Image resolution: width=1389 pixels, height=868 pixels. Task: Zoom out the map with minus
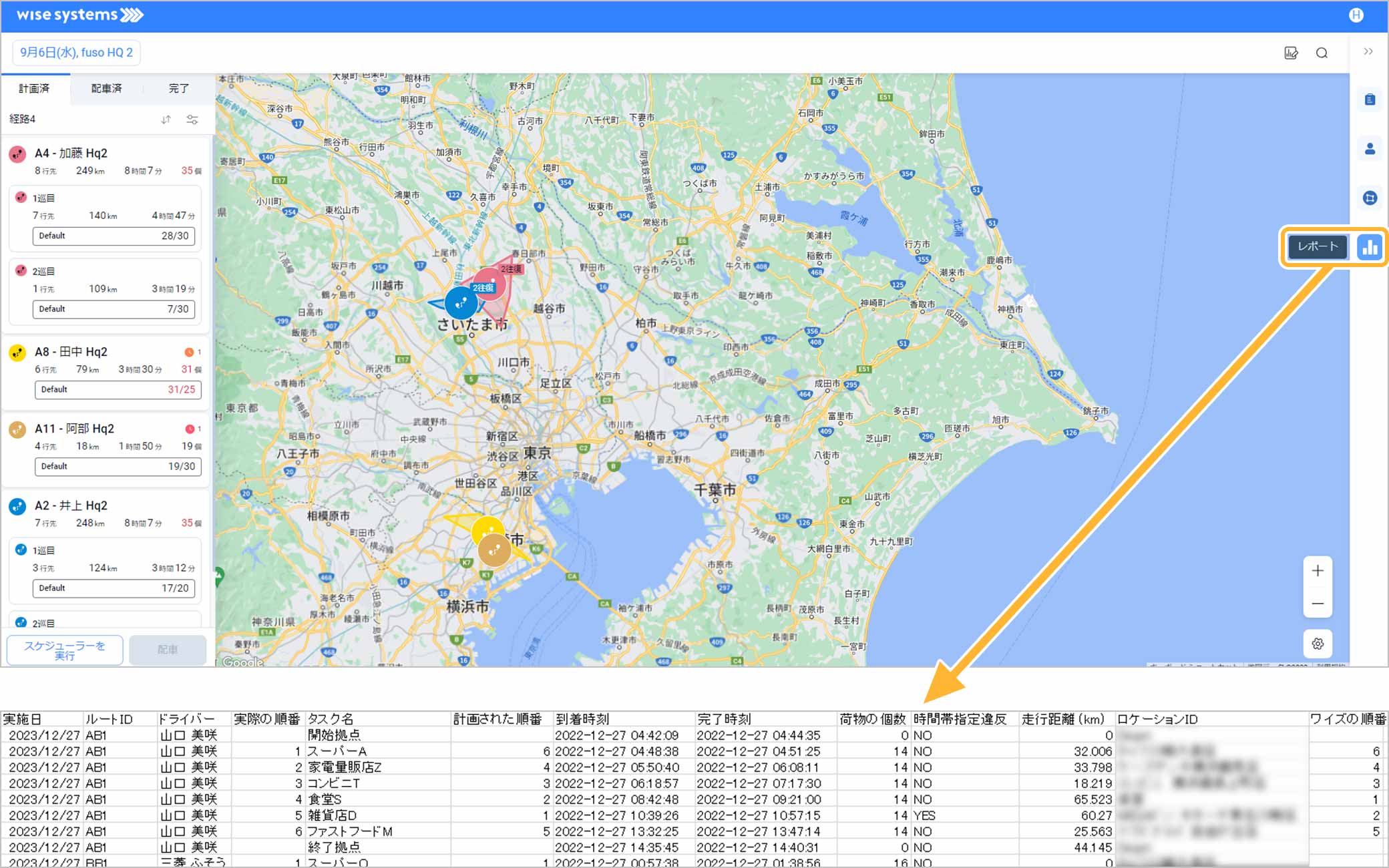pyautogui.click(x=1318, y=604)
